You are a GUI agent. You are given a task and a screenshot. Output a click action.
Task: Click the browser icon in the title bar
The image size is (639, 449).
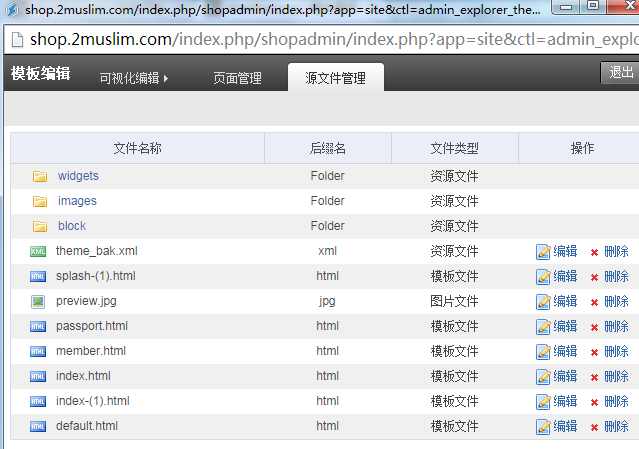12,10
